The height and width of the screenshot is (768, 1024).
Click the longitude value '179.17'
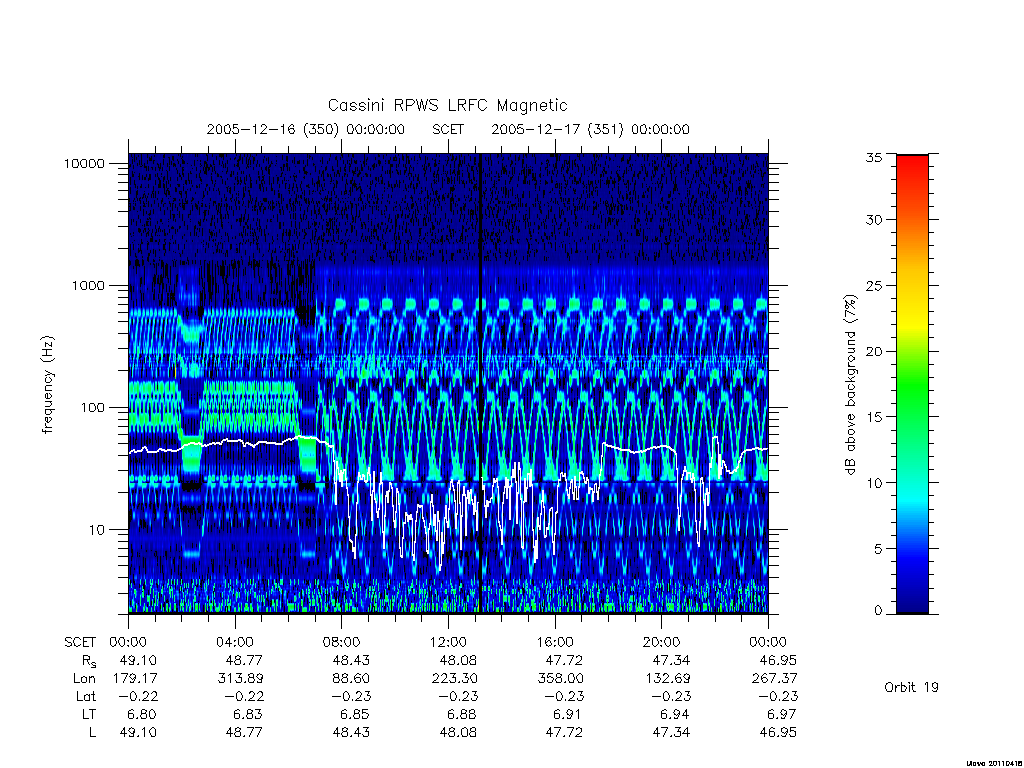click(x=135, y=679)
